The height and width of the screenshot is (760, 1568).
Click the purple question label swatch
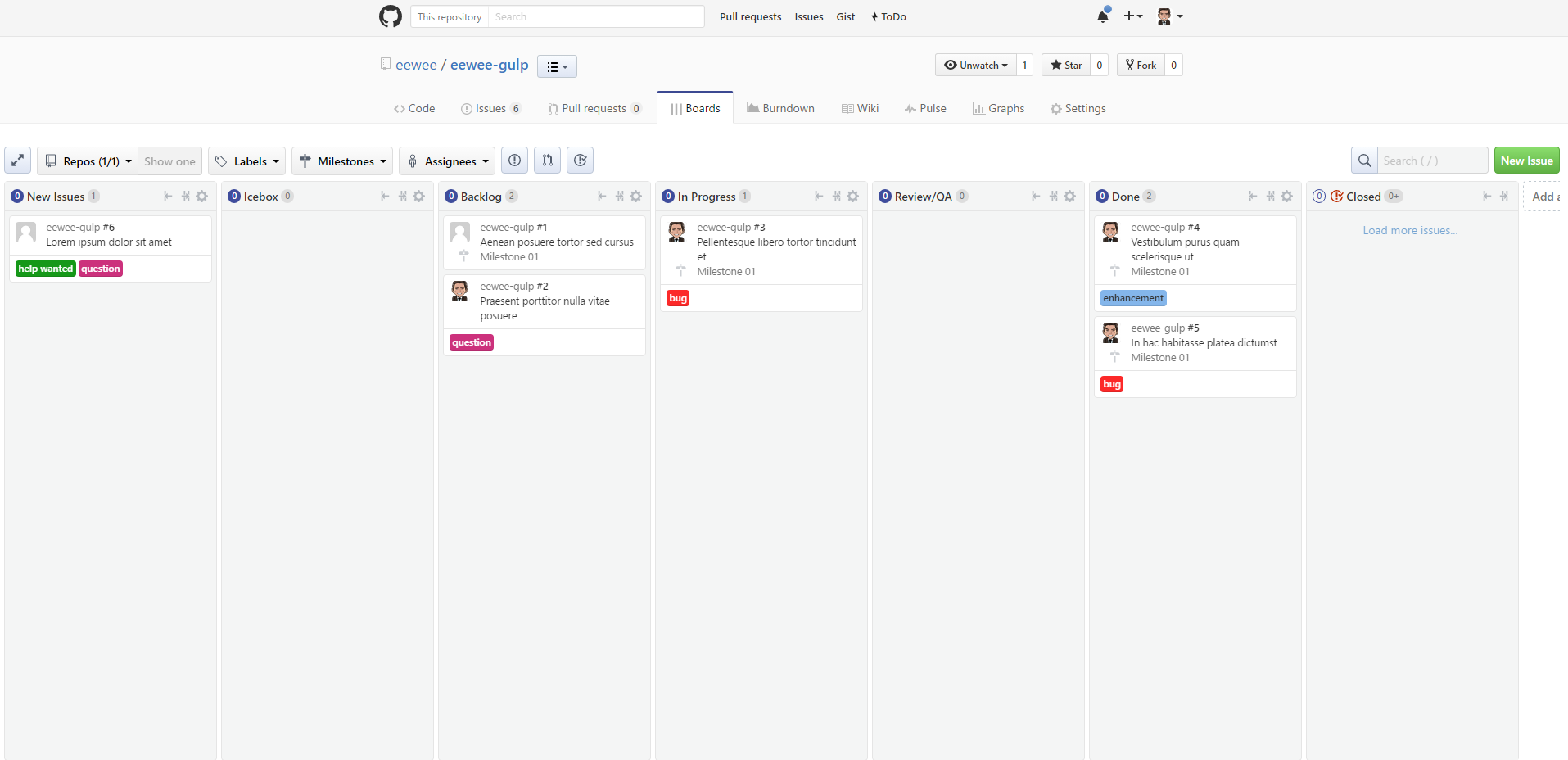471,342
